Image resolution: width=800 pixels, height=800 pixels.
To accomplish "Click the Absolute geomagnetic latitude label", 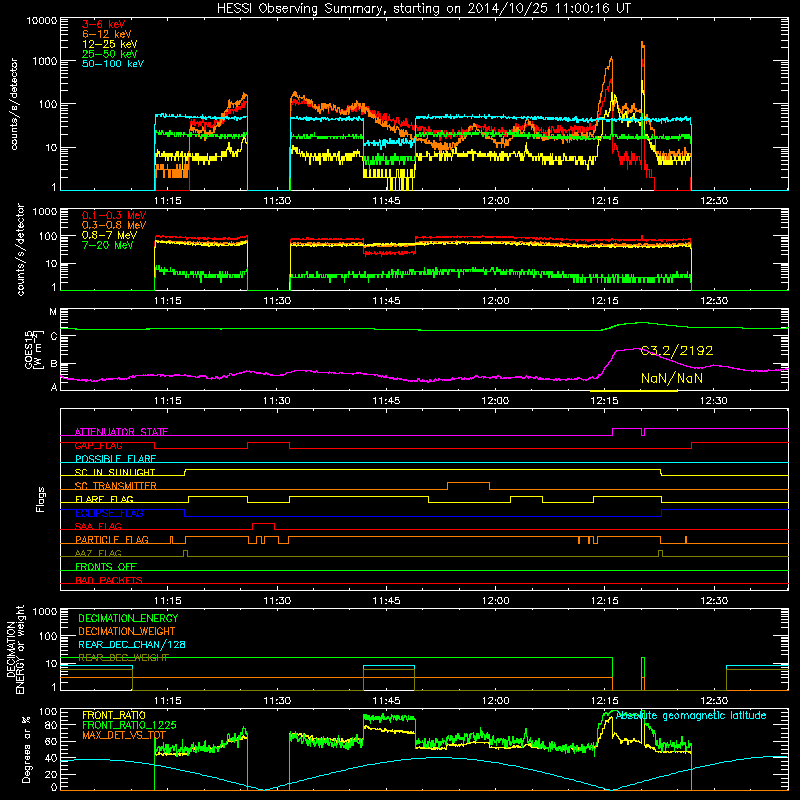I will [x=691, y=716].
